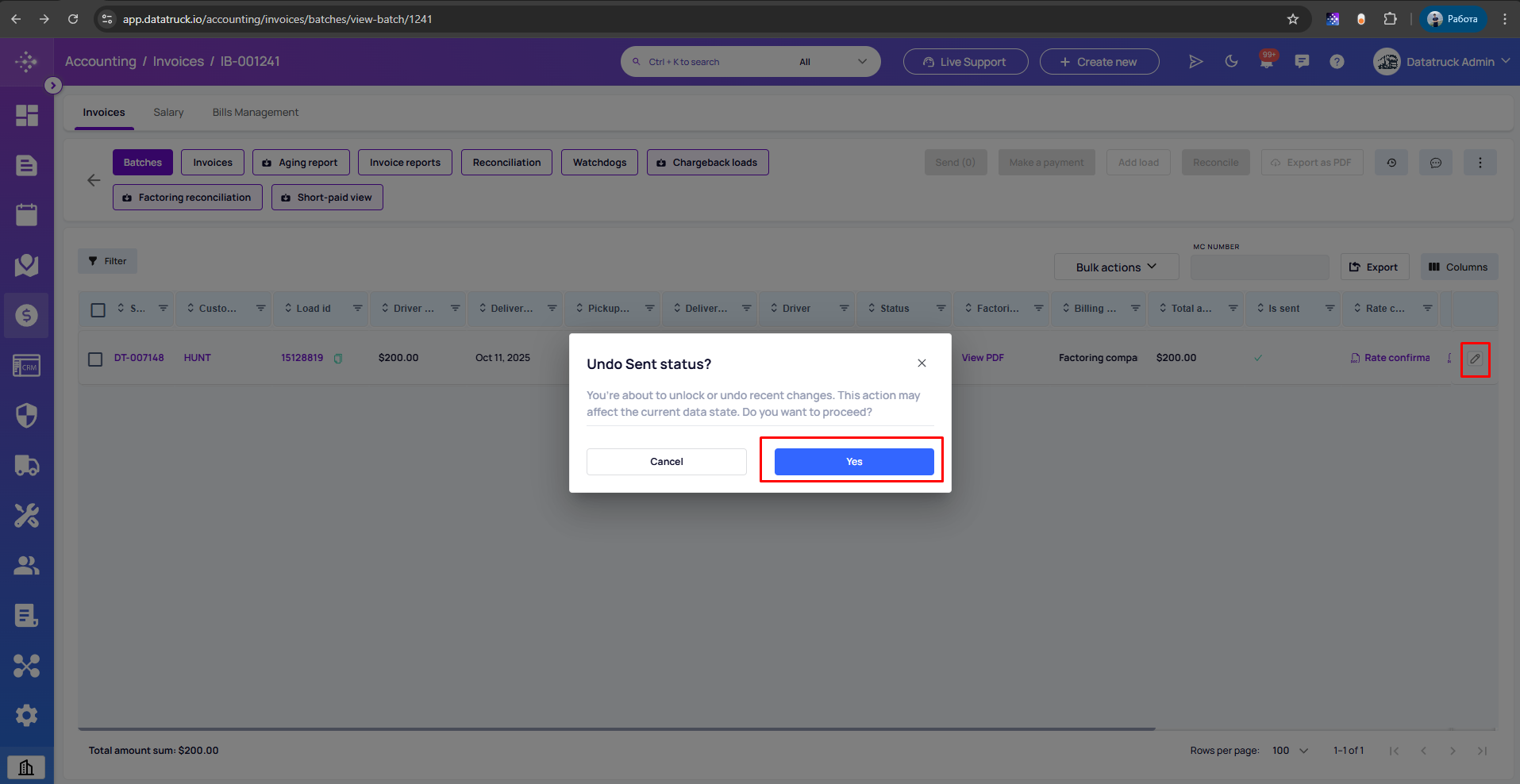1520x784 pixels.
Task: Open the help question mark icon
Action: coord(1337,62)
